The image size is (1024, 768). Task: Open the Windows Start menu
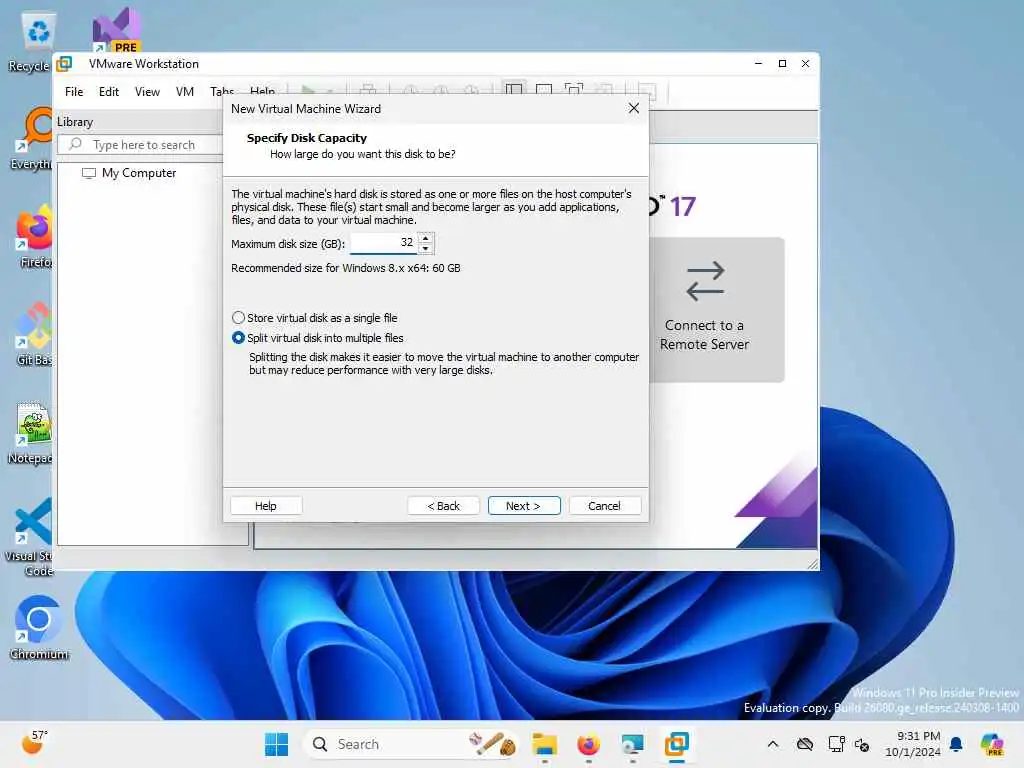pos(276,744)
